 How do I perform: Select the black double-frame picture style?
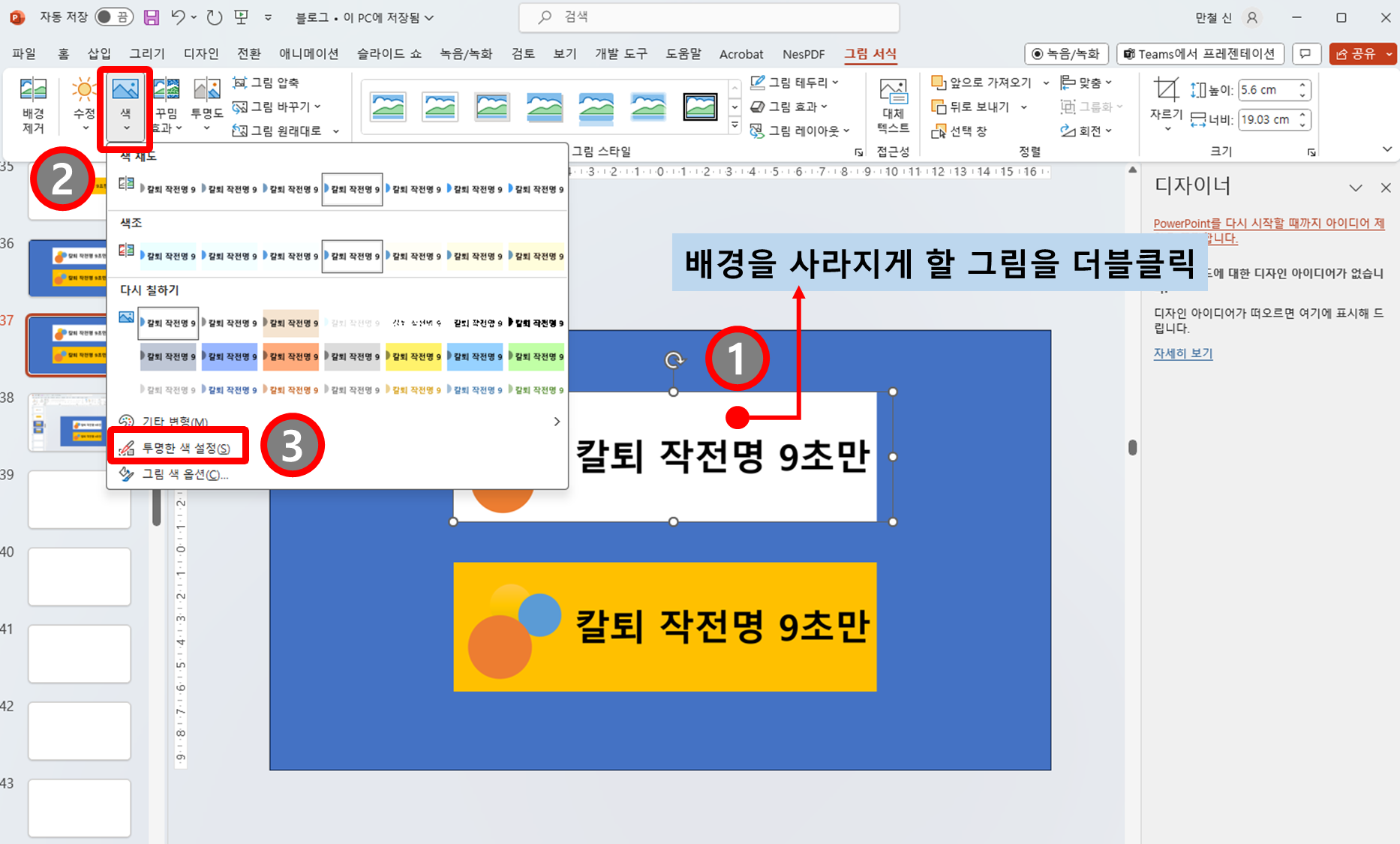700,107
